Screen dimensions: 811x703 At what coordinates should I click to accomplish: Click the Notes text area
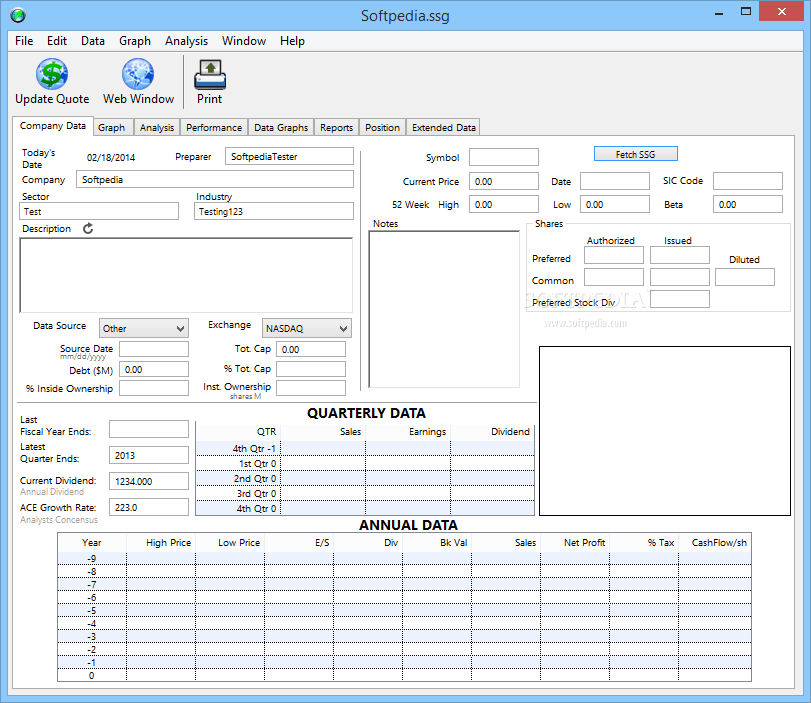point(444,309)
